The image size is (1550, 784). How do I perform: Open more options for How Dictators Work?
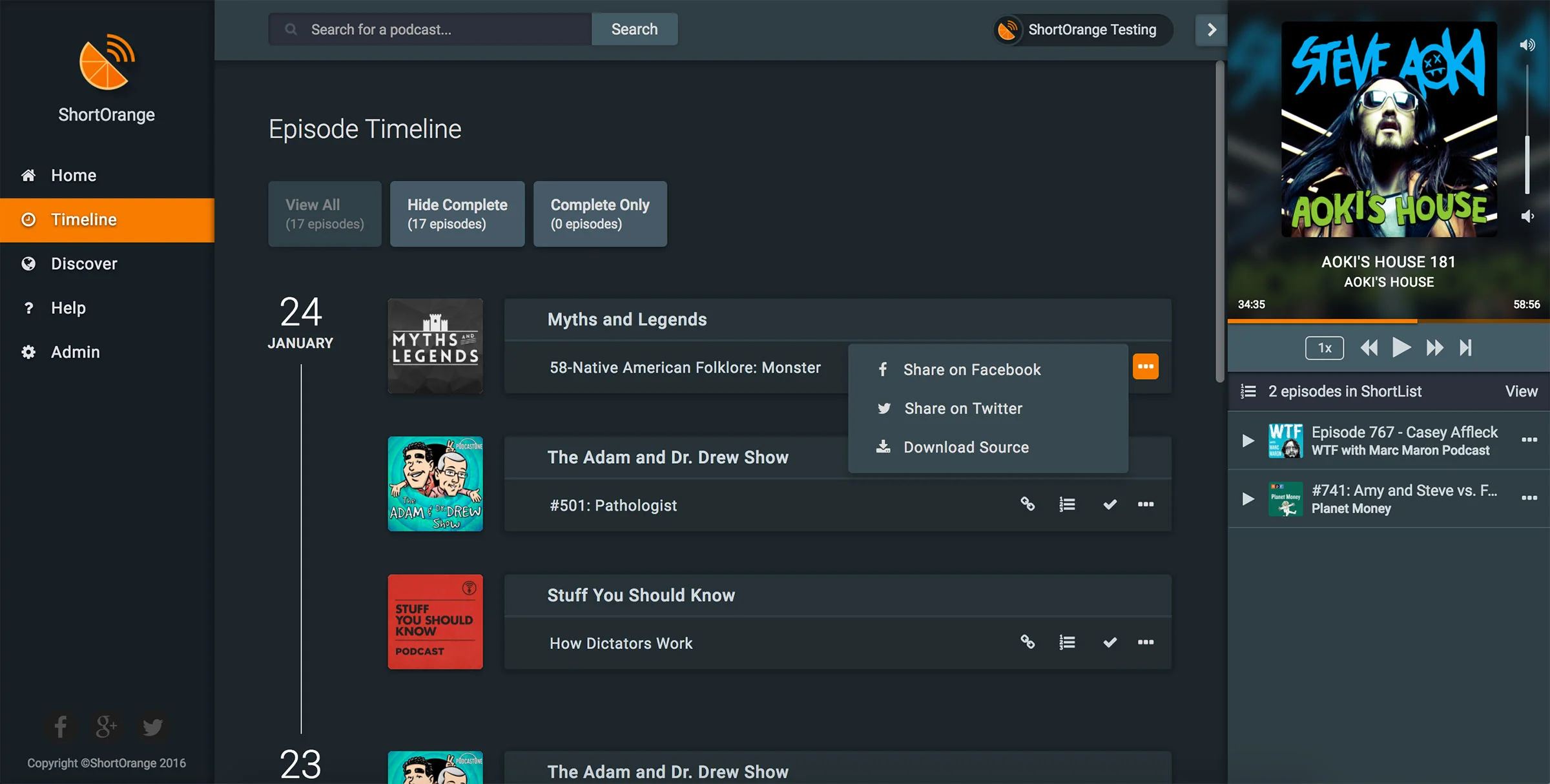pyautogui.click(x=1145, y=642)
